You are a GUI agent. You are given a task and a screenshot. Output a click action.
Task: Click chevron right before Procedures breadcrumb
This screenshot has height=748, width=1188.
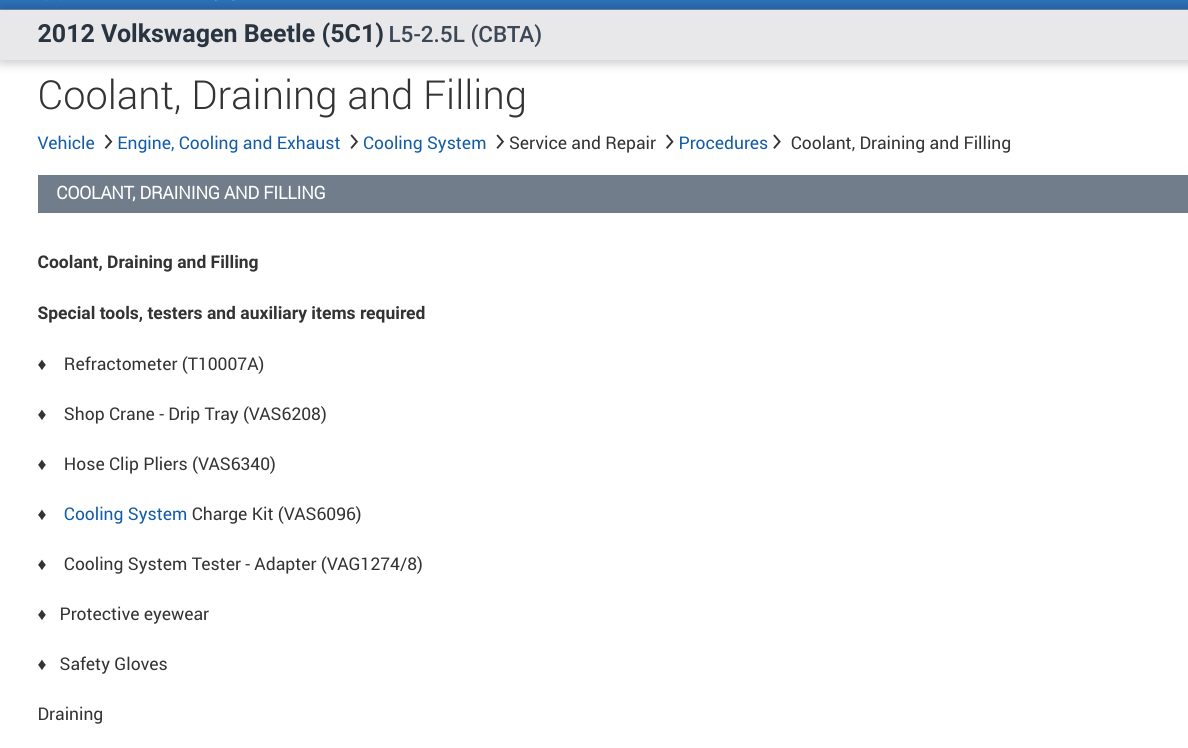669,142
